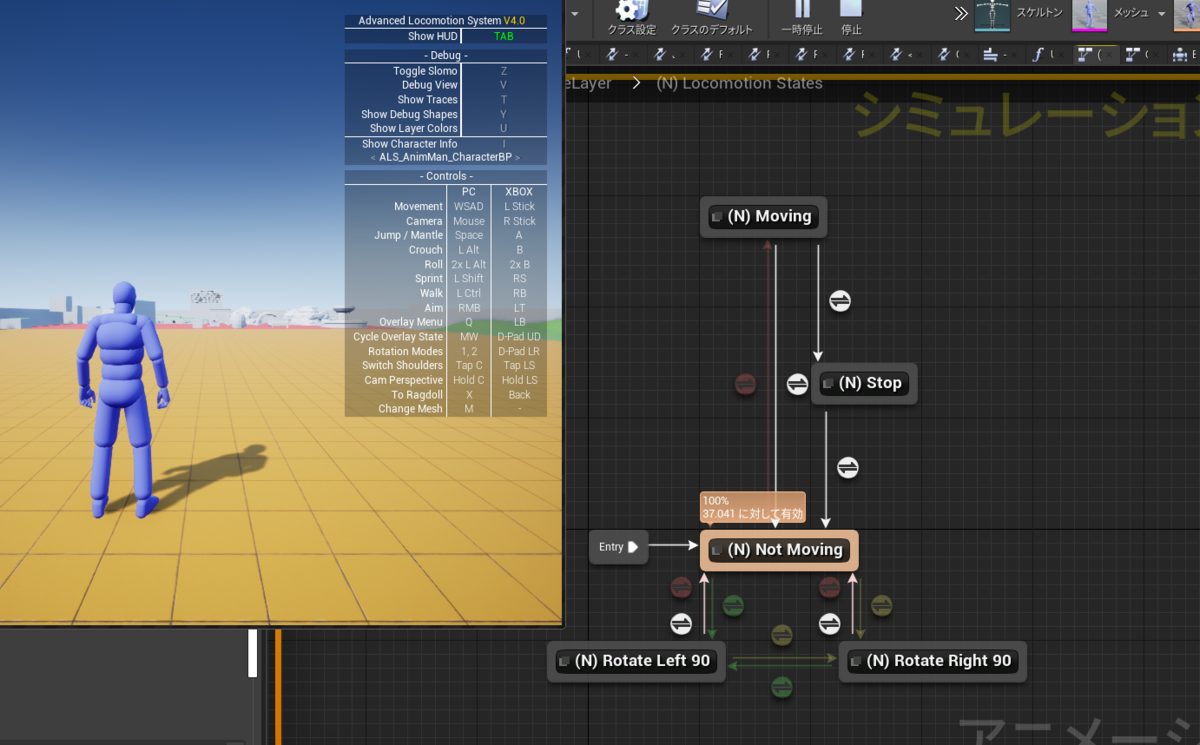Screen dimensions: 1200x745
Task: Select the (N) Stop state node
Action: [864, 383]
